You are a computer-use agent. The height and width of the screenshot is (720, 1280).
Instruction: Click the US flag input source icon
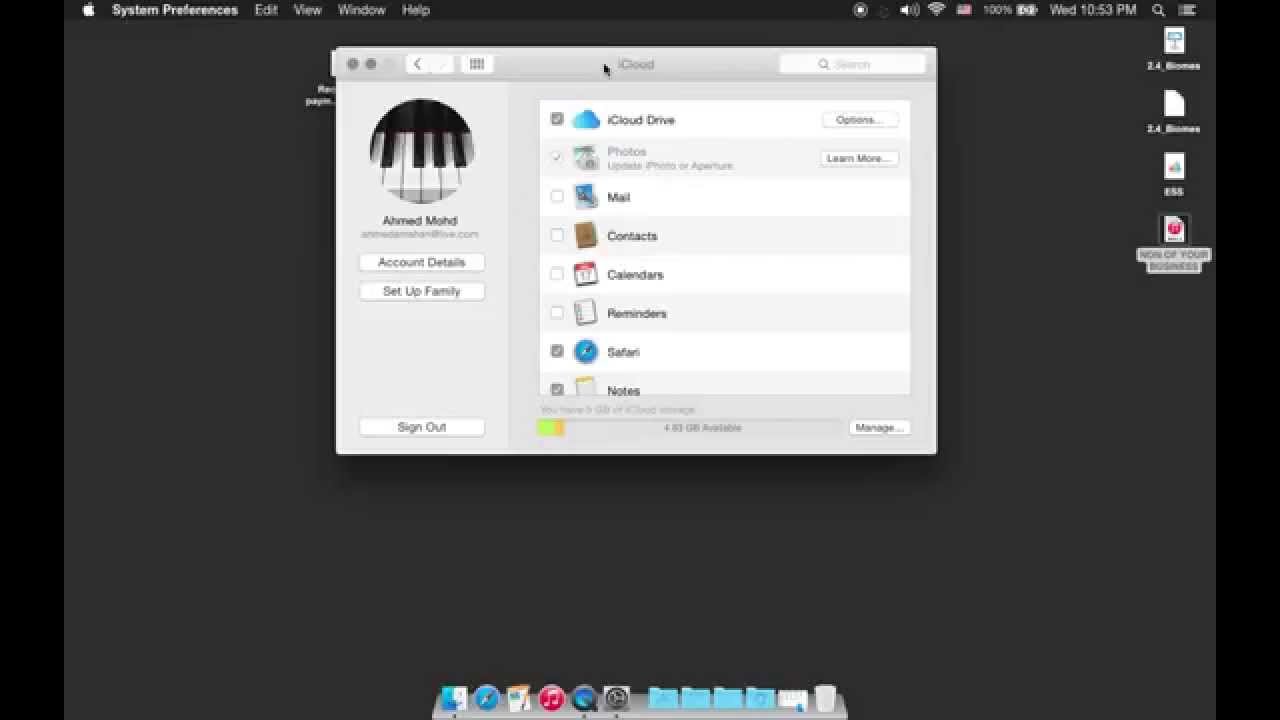click(x=965, y=10)
